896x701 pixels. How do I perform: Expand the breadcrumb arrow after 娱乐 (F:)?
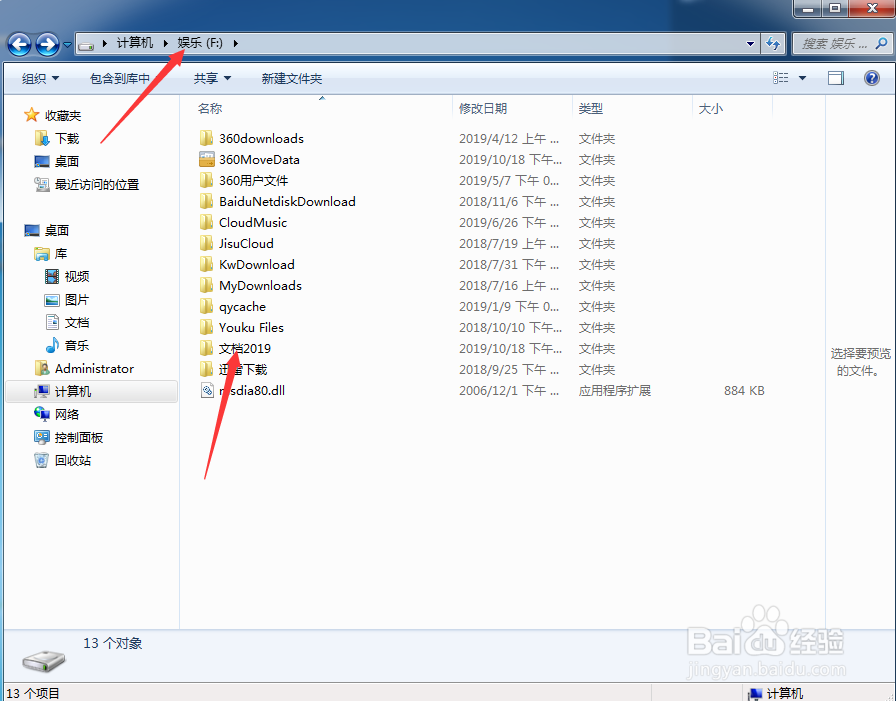pyautogui.click(x=235, y=43)
